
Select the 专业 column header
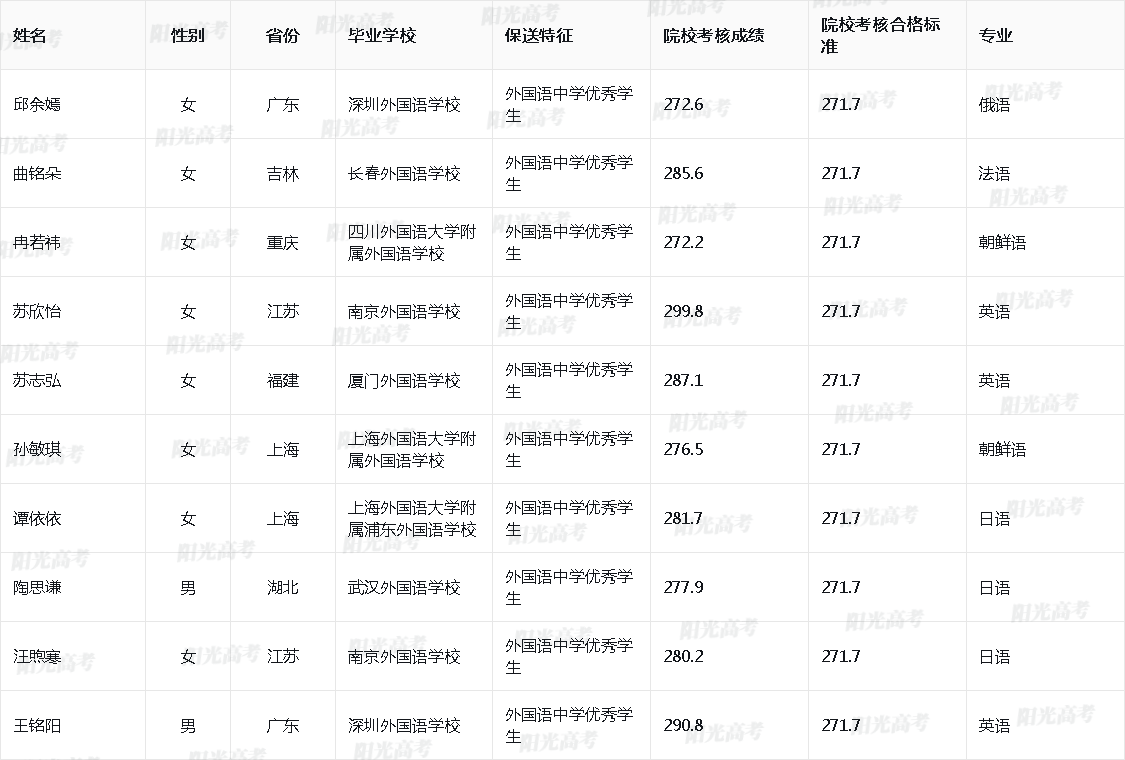(995, 36)
